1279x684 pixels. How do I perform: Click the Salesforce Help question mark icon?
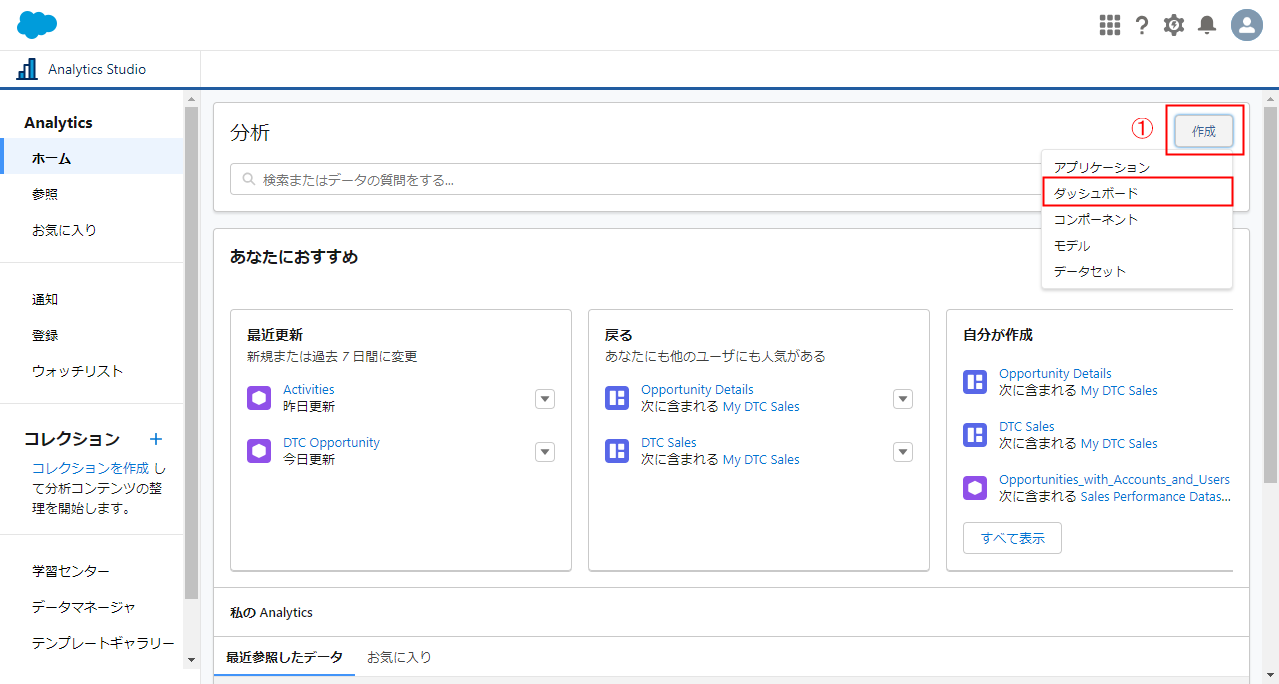pos(1141,25)
